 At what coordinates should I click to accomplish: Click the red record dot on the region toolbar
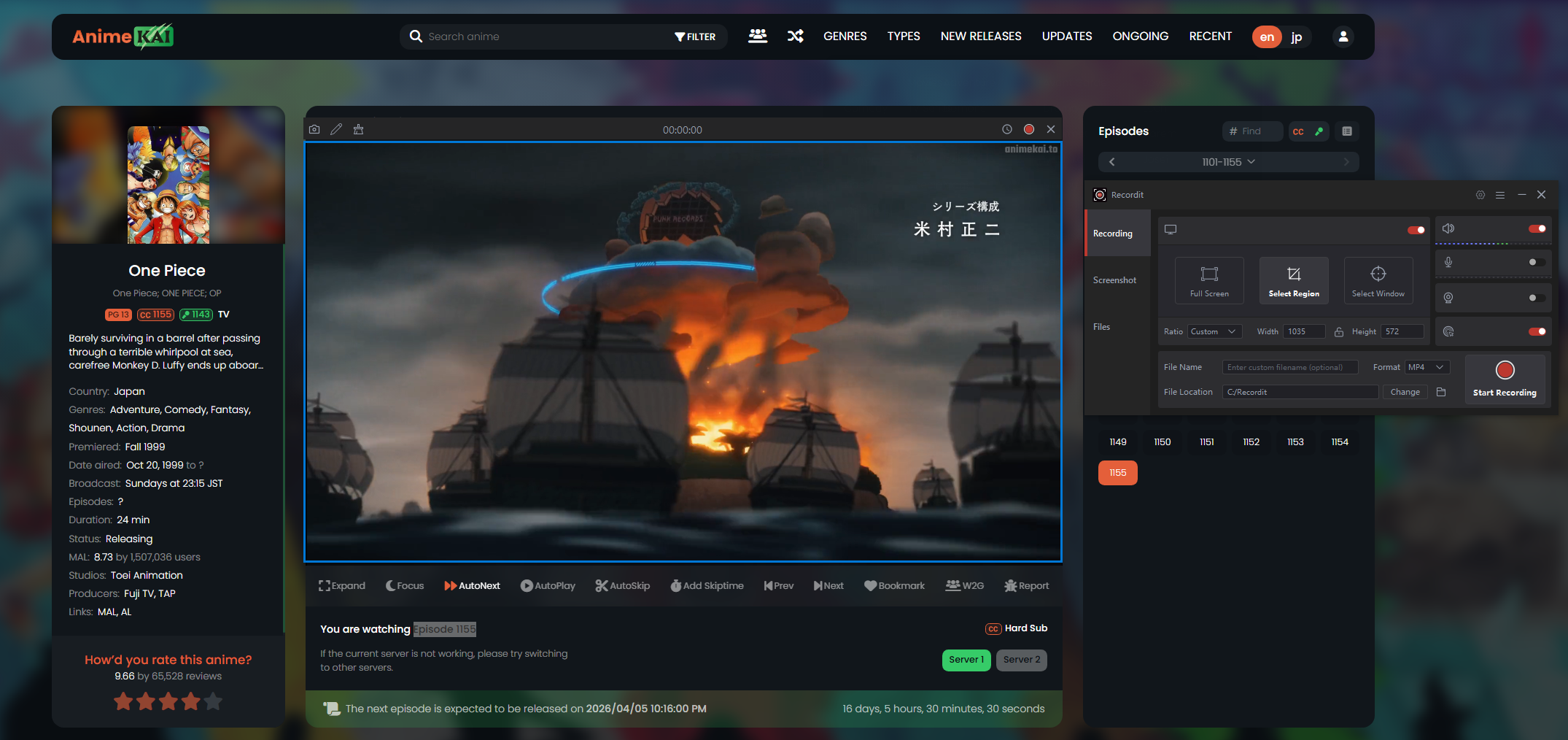pyautogui.click(x=1029, y=129)
